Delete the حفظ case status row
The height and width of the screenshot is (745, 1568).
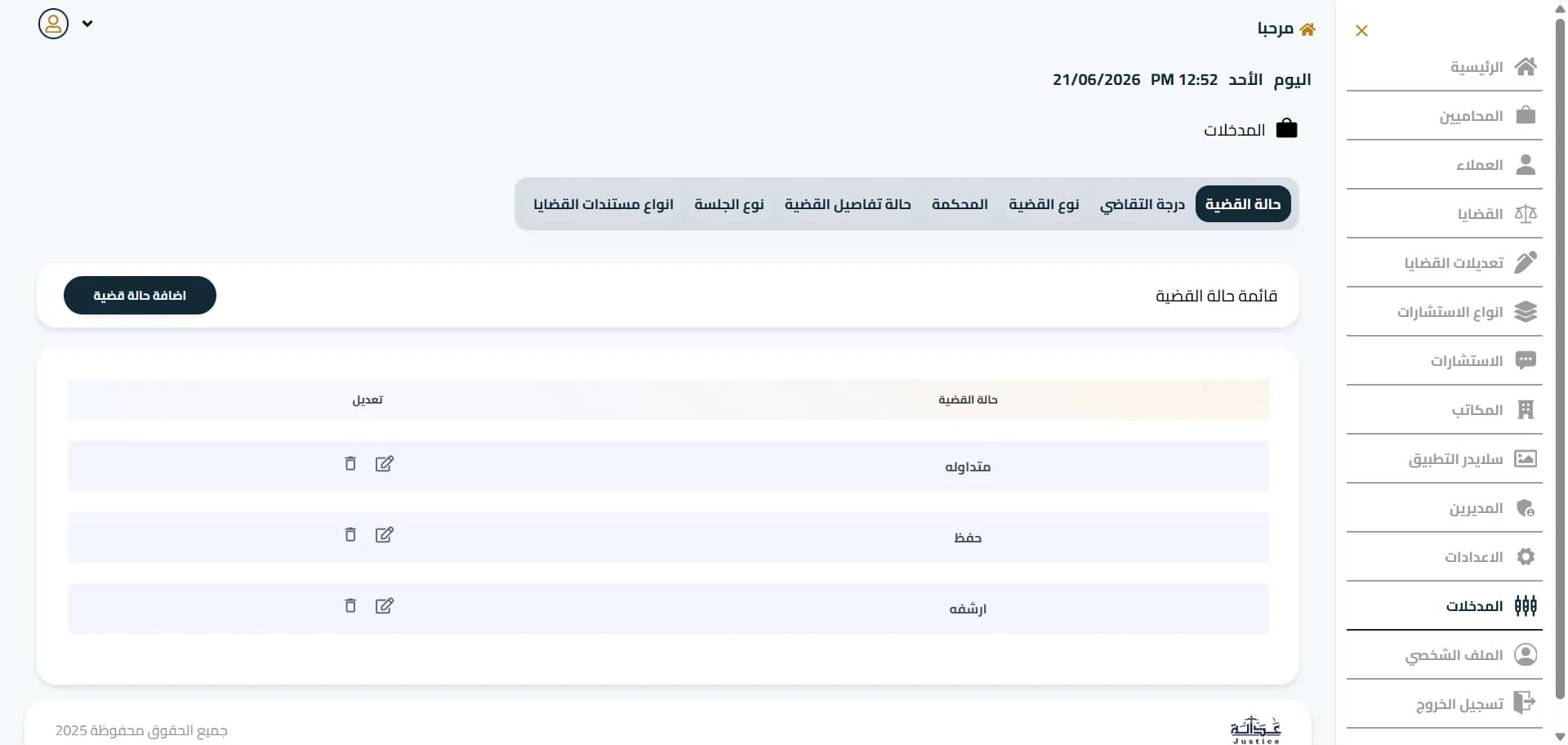click(x=350, y=535)
